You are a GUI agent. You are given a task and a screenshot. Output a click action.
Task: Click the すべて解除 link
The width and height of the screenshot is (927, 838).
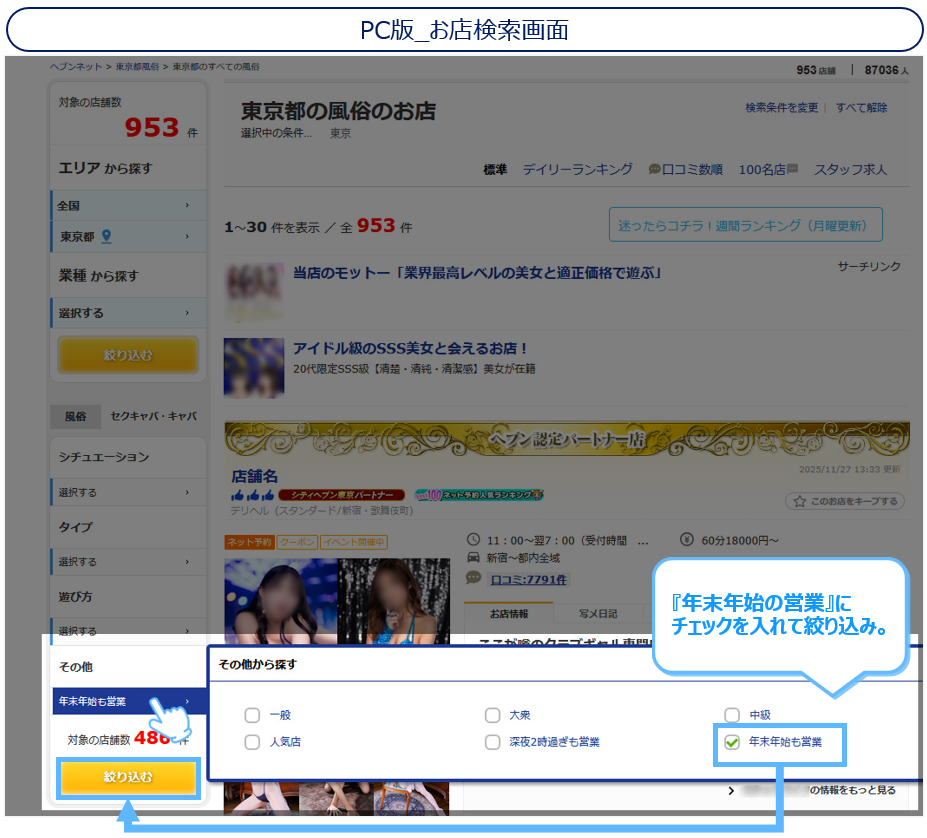861,108
